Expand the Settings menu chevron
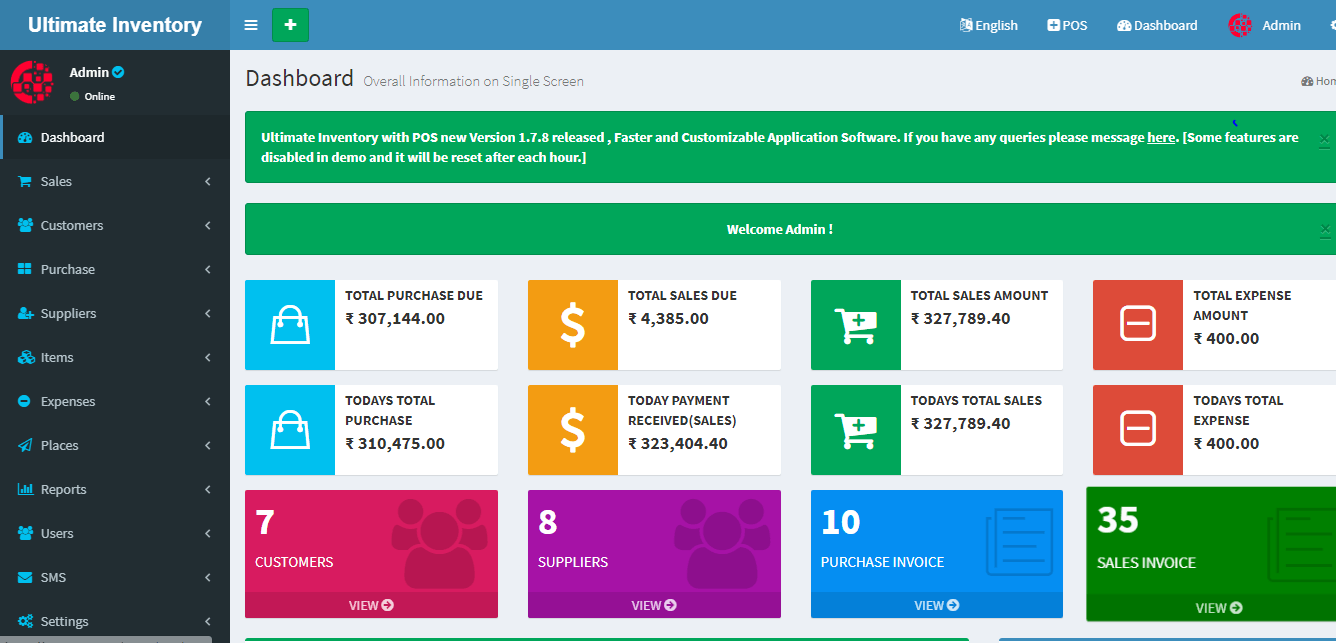Viewport: 1336px width, 643px height. 208,621
